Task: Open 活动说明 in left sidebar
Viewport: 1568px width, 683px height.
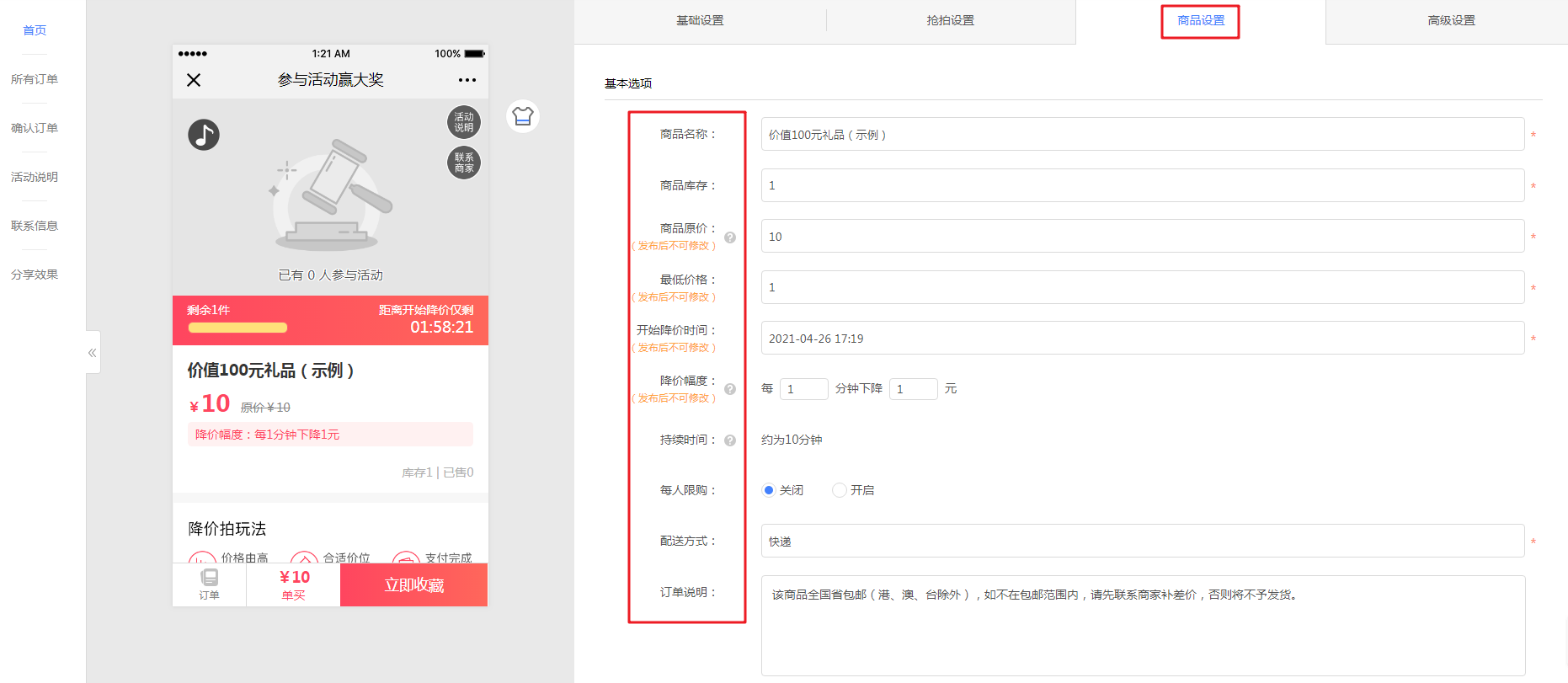Action: click(35, 177)
